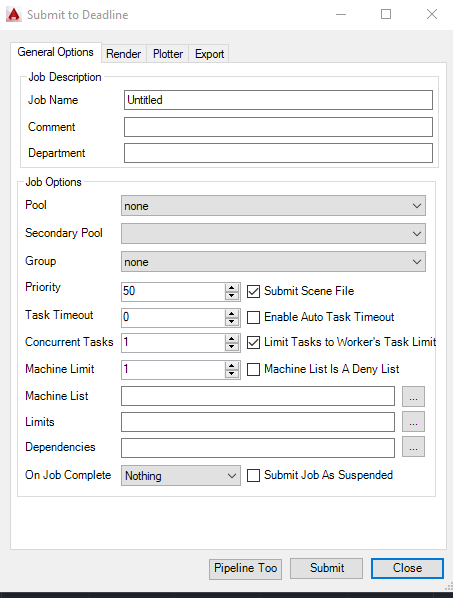Enable Auto Task Timeout checkbox
This screenshot has width=453, height=598.
[254, 317]
